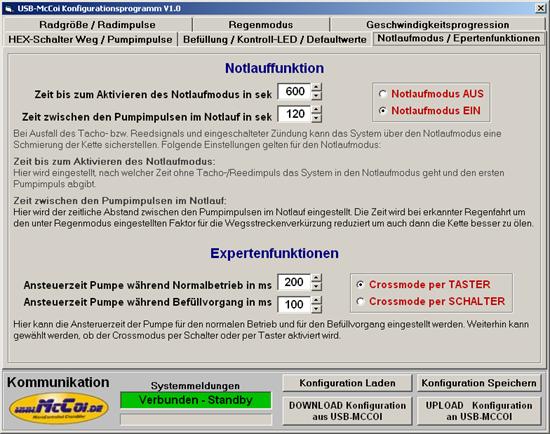Click the application icon in title bar

point(9,8)
